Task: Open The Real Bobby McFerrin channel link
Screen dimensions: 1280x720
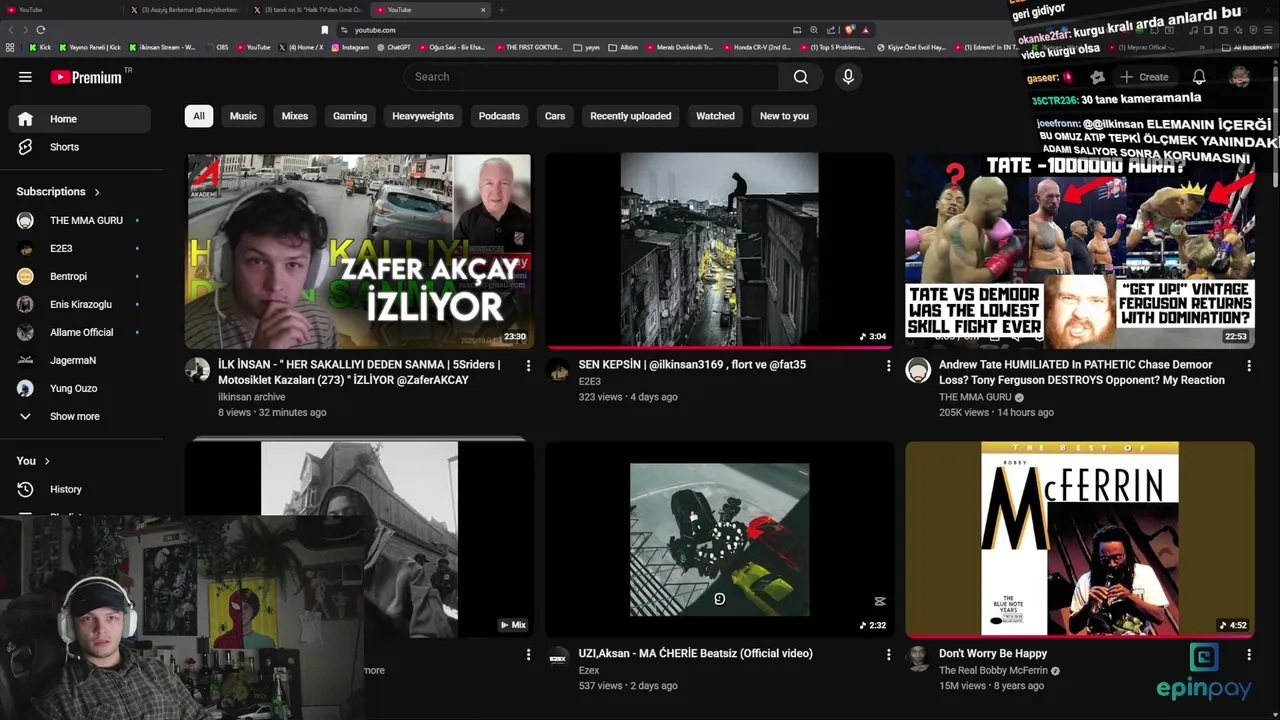Action: click(x=993, y=670)
